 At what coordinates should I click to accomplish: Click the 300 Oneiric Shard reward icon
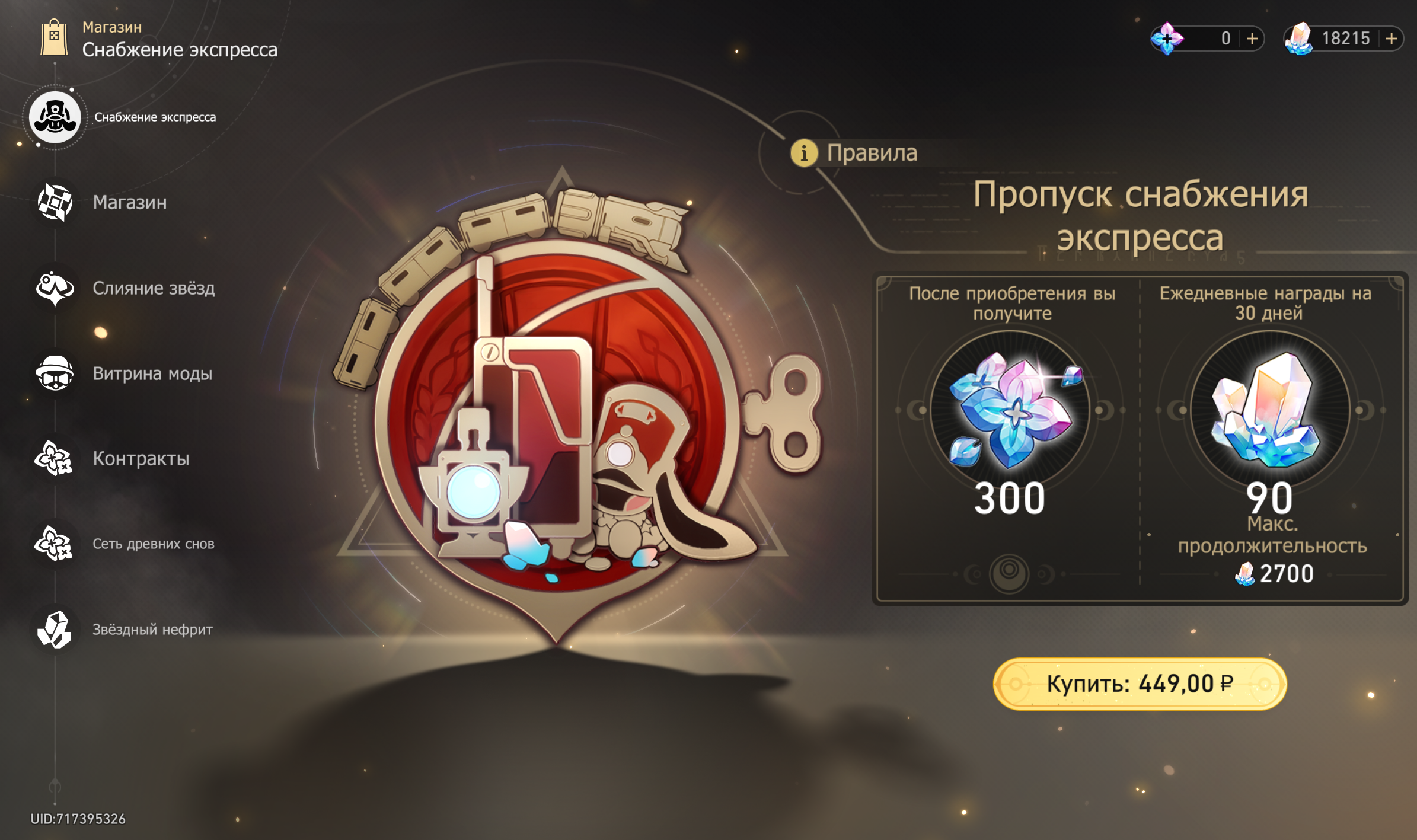(x=1012, y=410)
